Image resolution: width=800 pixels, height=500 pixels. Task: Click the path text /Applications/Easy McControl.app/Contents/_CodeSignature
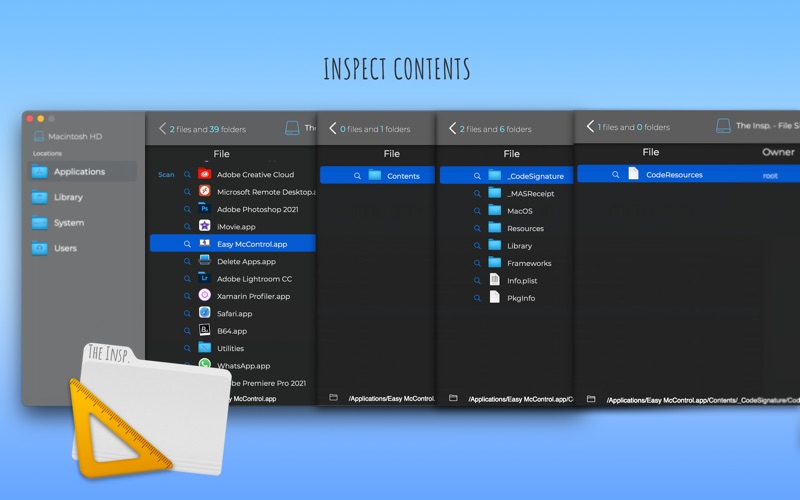[x=703, y=400]
